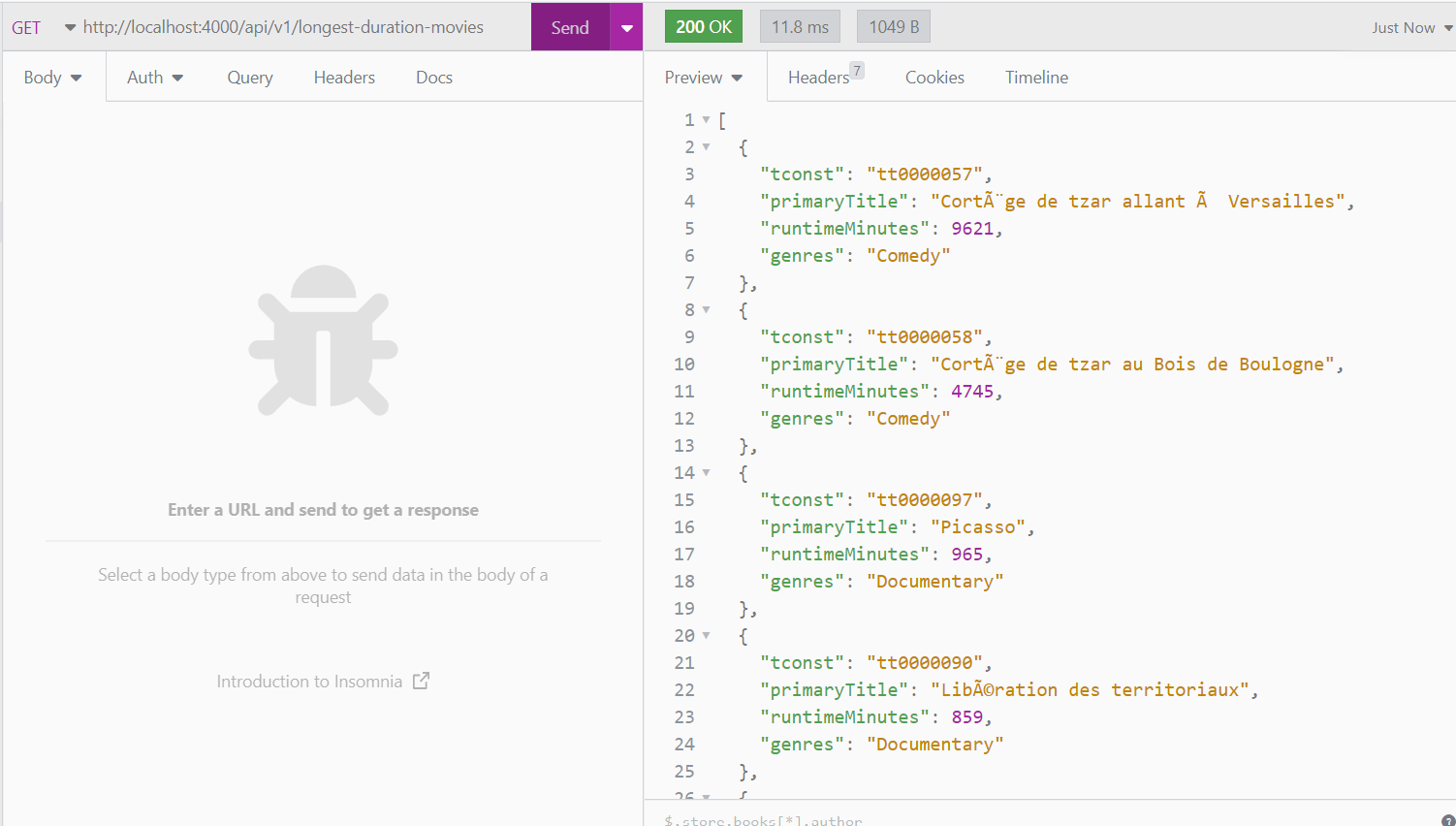Click the 1049 B response size badge
The height and width of the screenshot is (826, 1456).
(893, 26)
